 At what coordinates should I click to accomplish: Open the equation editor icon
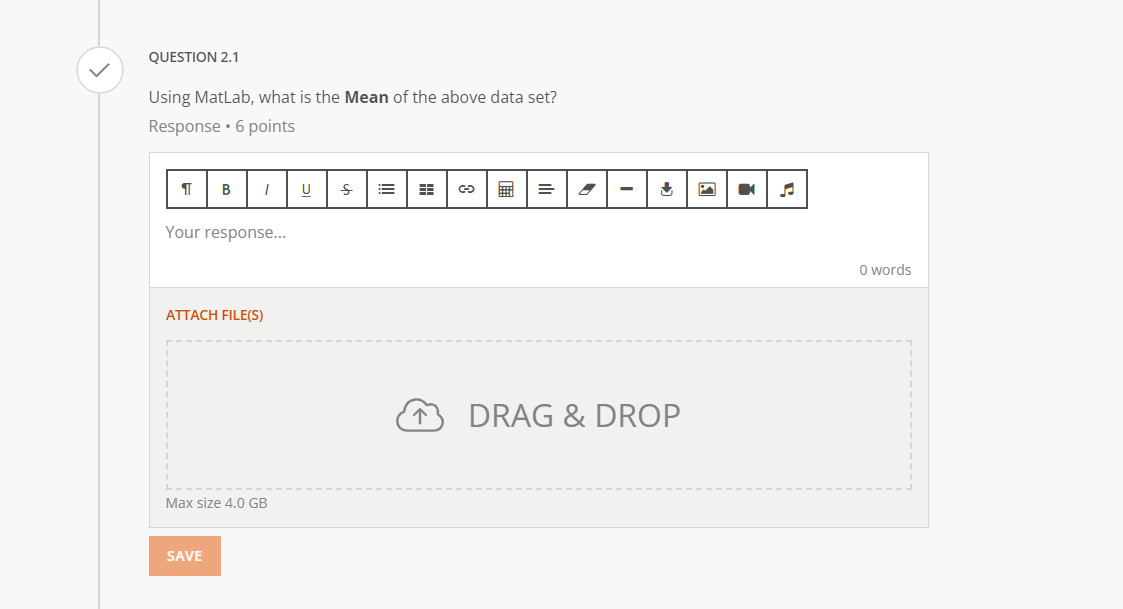tap(507, 189)
